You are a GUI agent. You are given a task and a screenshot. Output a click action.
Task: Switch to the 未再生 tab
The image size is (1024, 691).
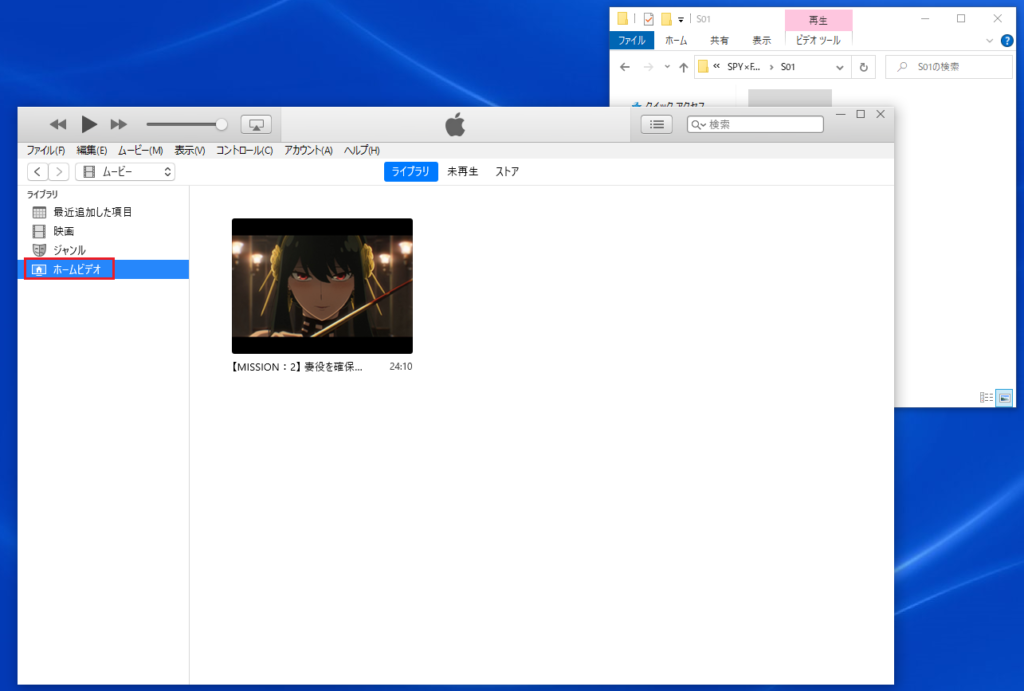(462, 172)
